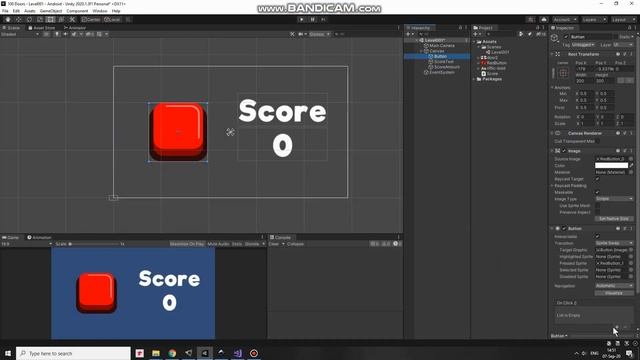This screenshot has height=360, width=640.
Task: Open Image Type dropdown
Action: click(614, 199)
